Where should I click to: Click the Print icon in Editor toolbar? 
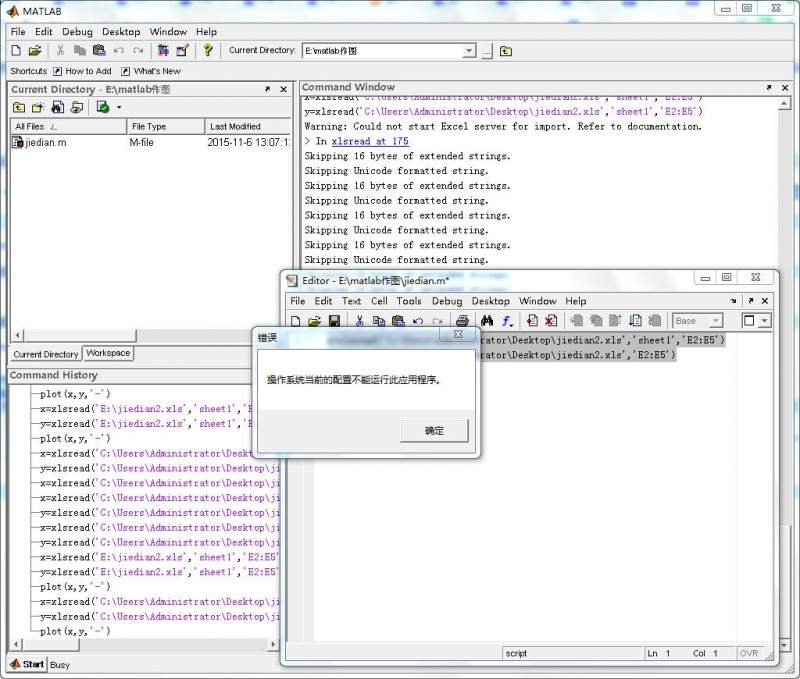[462, 321]
